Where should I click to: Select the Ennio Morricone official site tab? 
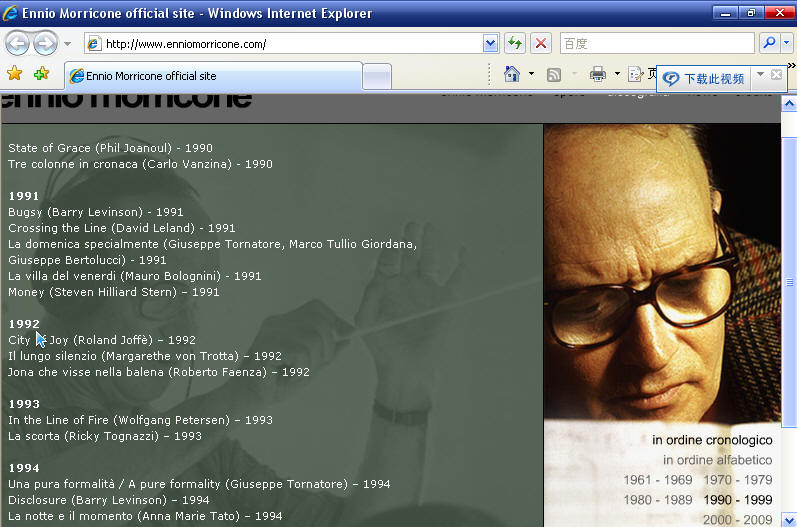coord(213,76)
